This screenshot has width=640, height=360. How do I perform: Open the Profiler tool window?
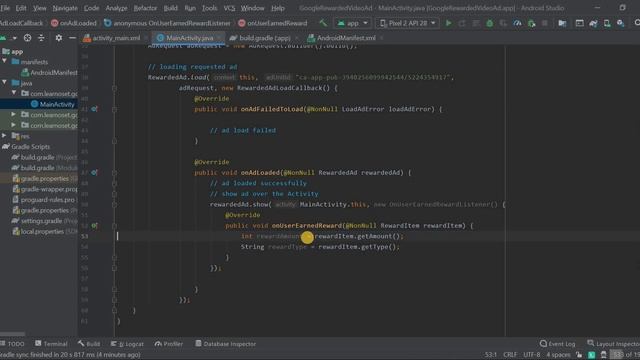[169, 344]
